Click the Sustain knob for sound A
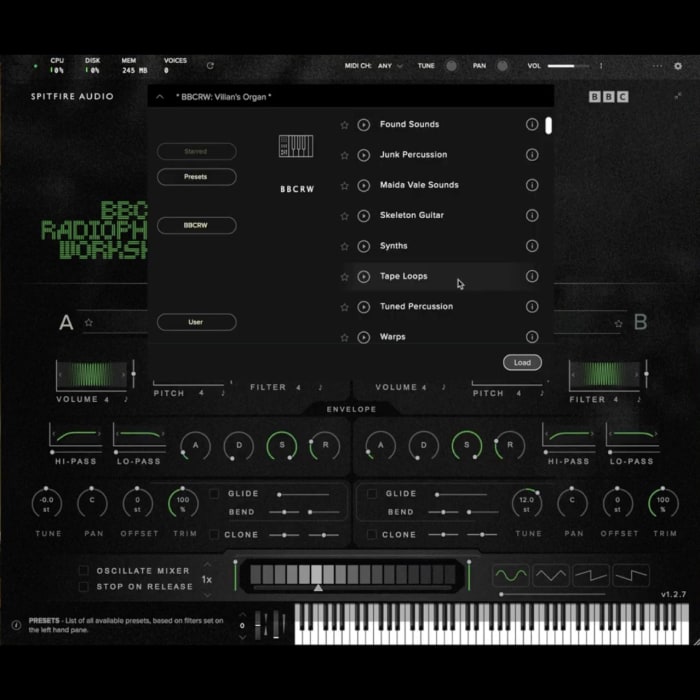This screenshot has width=700, height=700. (282, 445)
